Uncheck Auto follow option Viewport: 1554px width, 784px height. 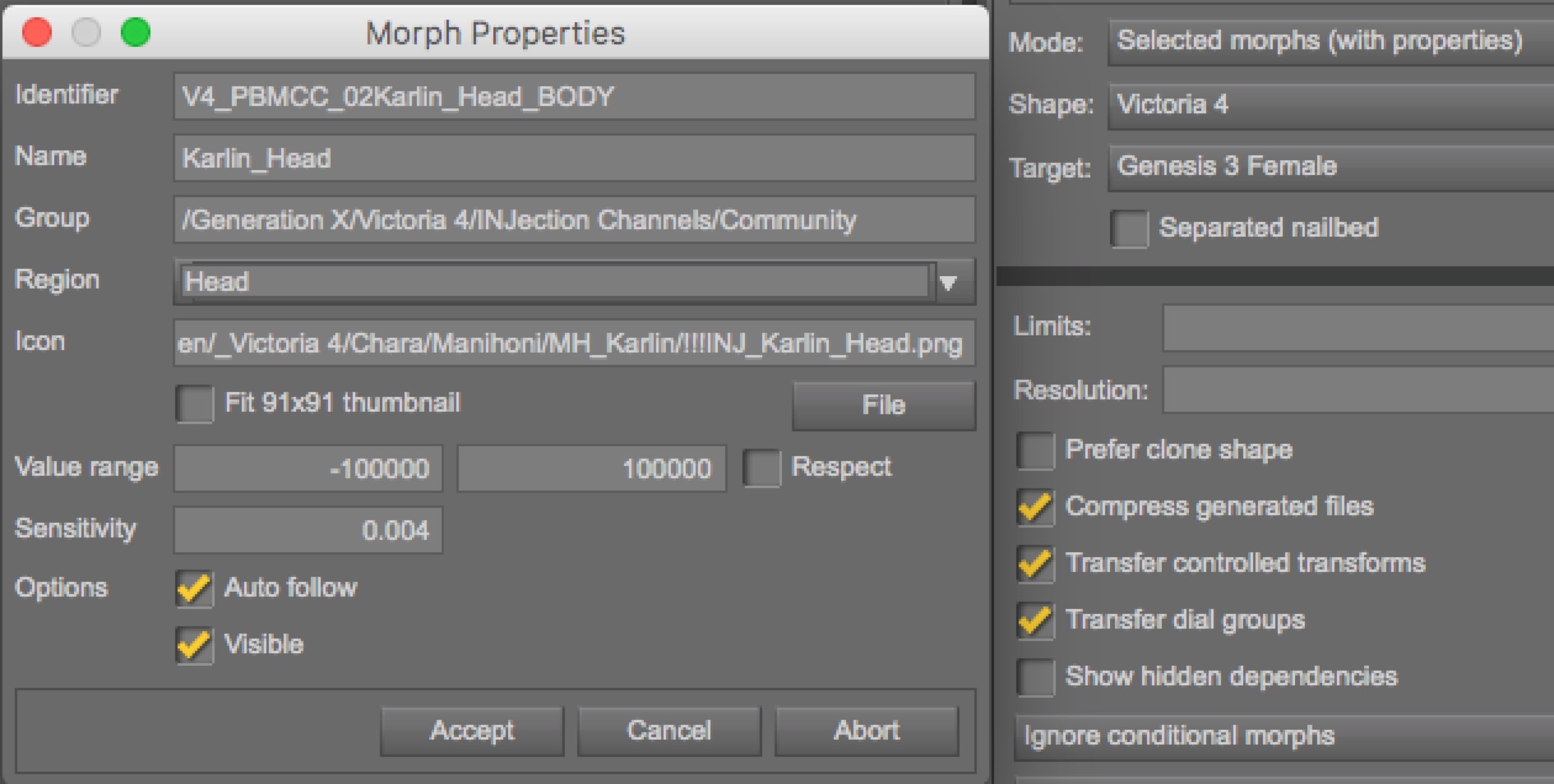click(194, 589)
